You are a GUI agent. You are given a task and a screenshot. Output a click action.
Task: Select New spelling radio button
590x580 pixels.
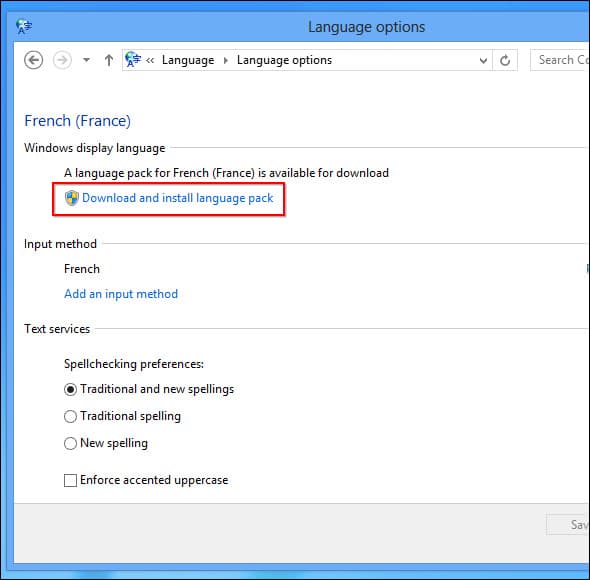70,444
